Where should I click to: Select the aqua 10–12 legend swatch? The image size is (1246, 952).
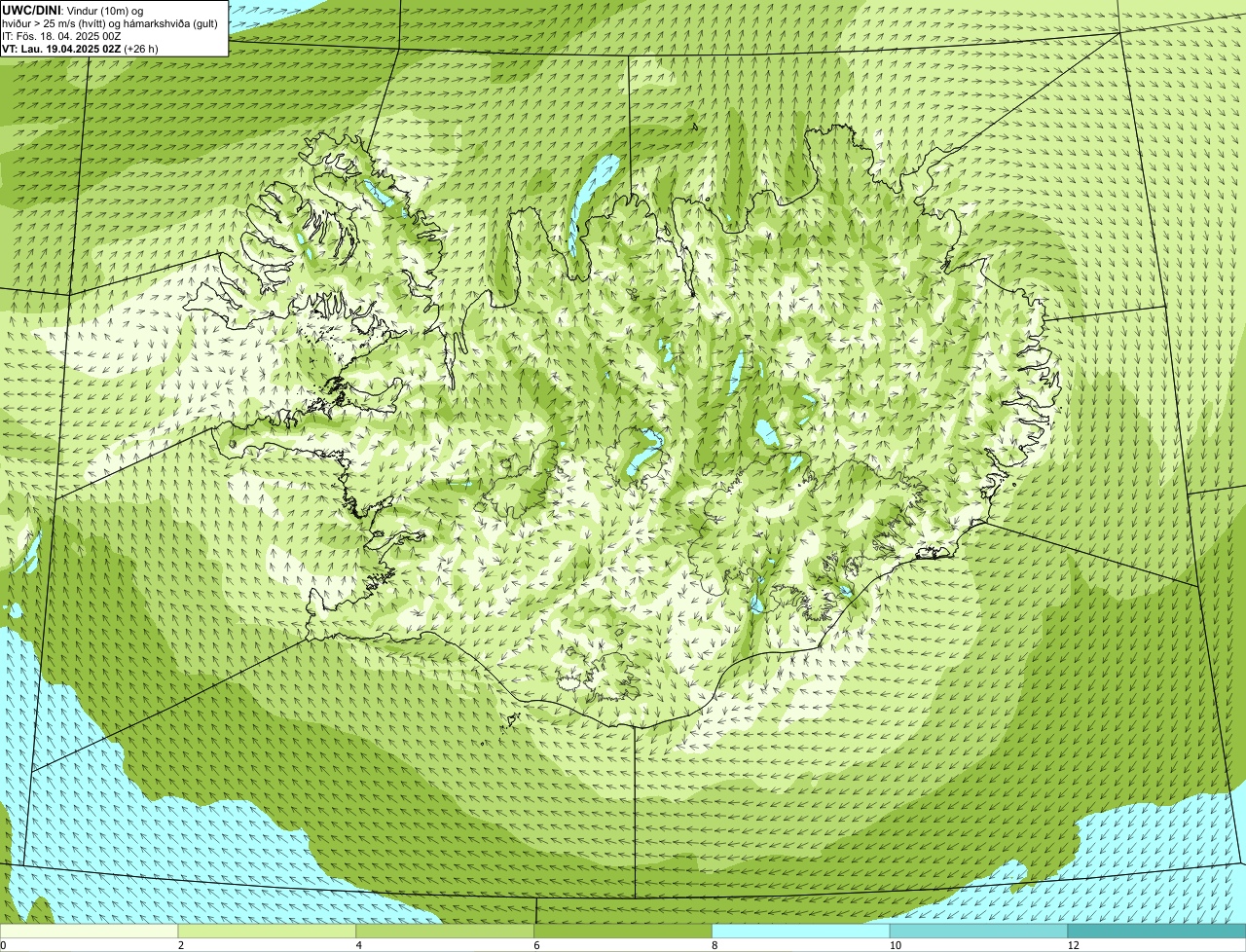[978, 931]
